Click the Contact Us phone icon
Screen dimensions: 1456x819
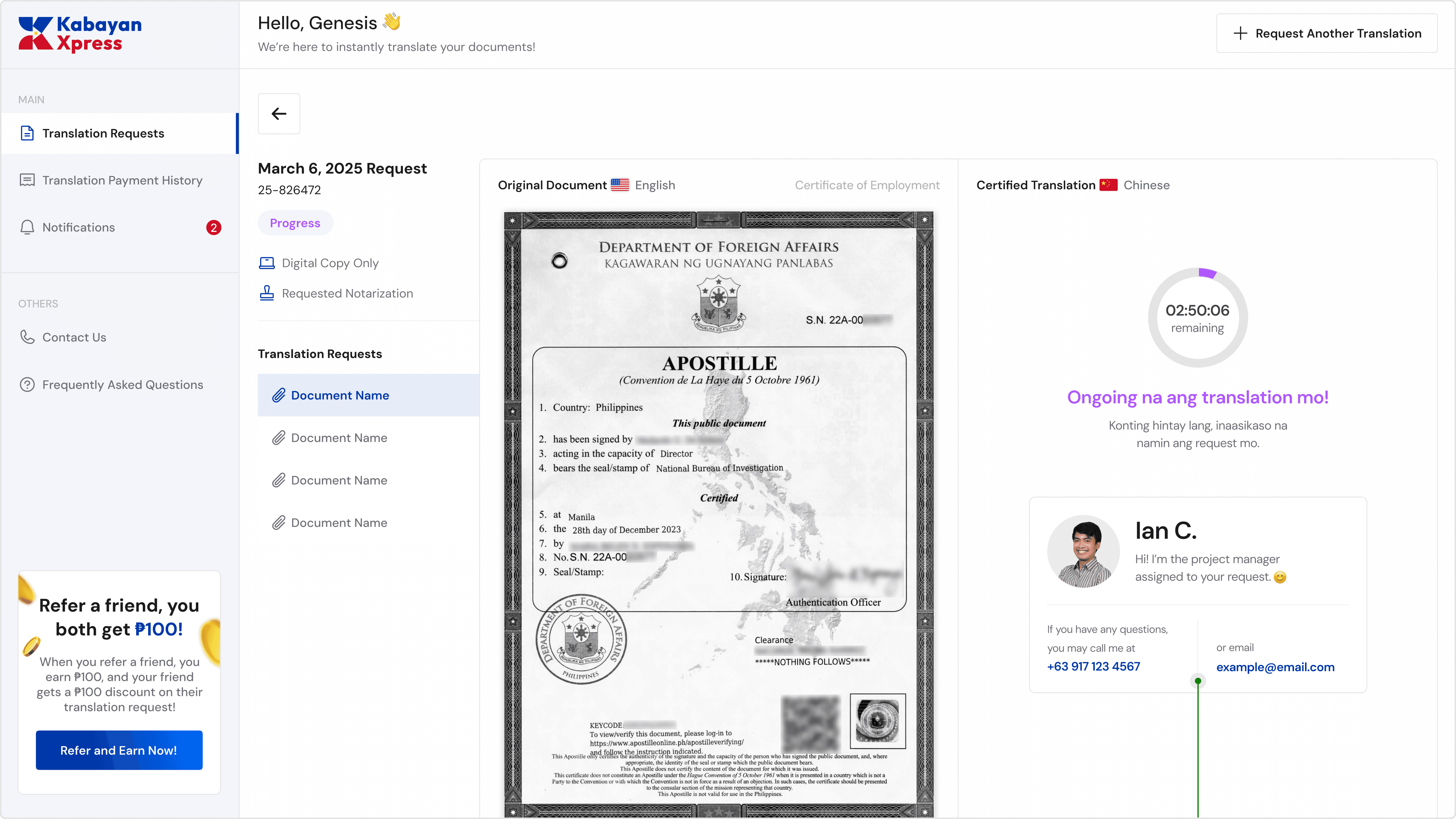tap(27, 337)
